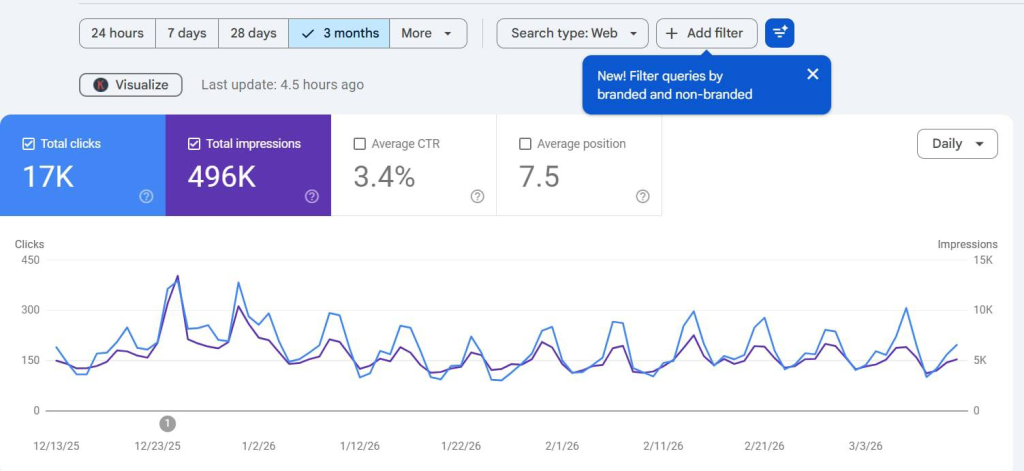Click the 15K impressions axis label
Viewport: 1024px width, 471px height.
pyautogui.click(x=982, y=260)
